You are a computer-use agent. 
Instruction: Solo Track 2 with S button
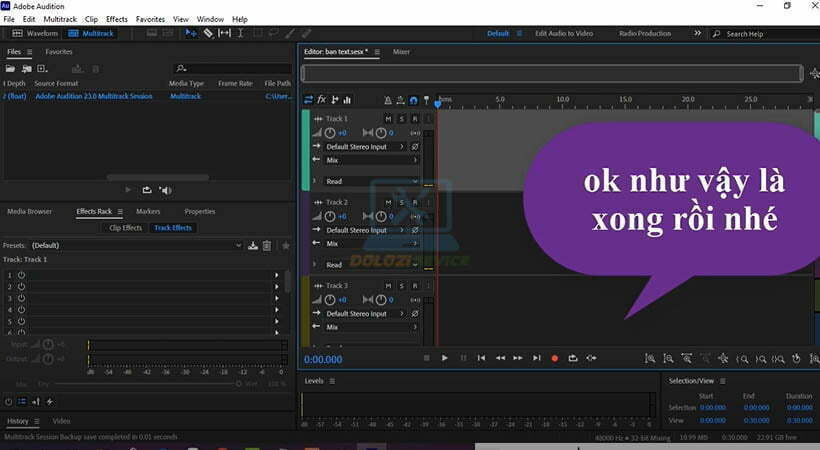click(401, 202)
